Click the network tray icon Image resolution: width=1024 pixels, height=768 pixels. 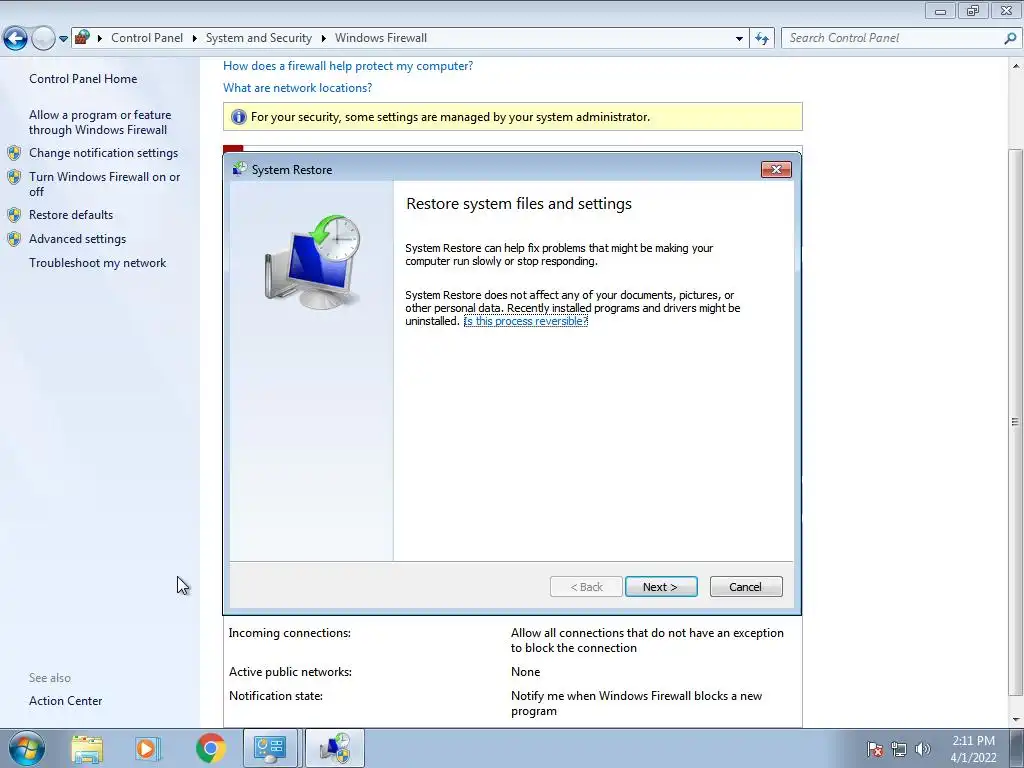899,749
